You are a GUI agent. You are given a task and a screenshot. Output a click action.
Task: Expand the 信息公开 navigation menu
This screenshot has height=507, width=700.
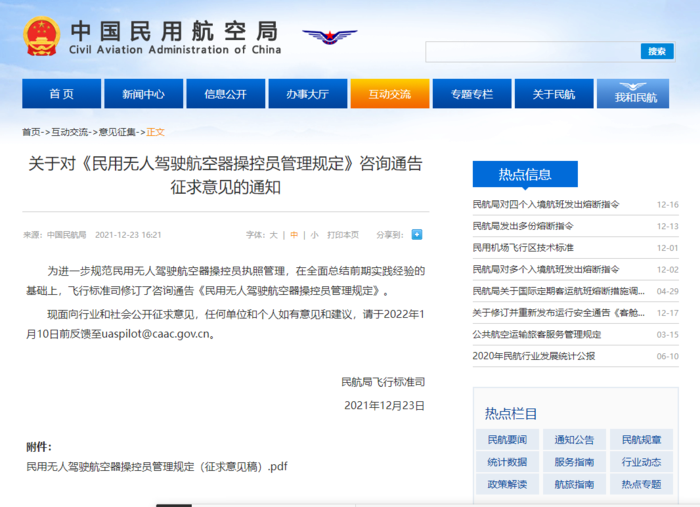(x=225, y=94)
